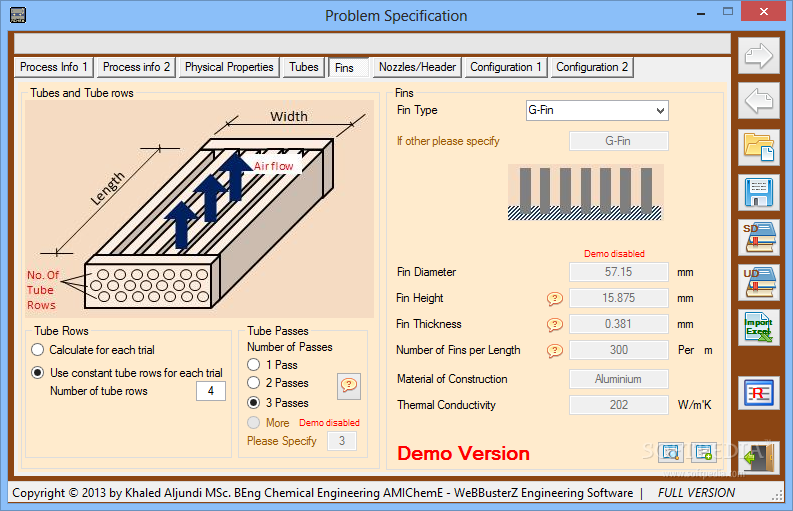Open the Configuration 1 tab

(506, 67)
